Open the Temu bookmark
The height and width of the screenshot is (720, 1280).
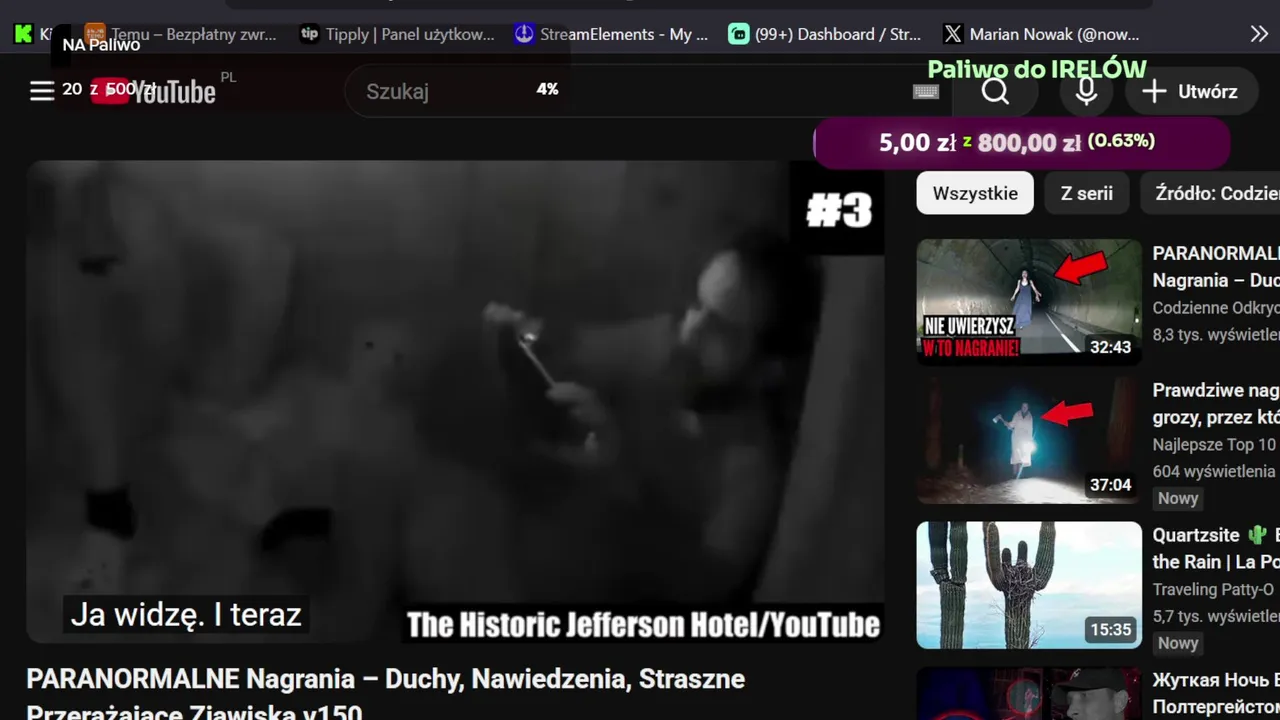pos(181,34)
